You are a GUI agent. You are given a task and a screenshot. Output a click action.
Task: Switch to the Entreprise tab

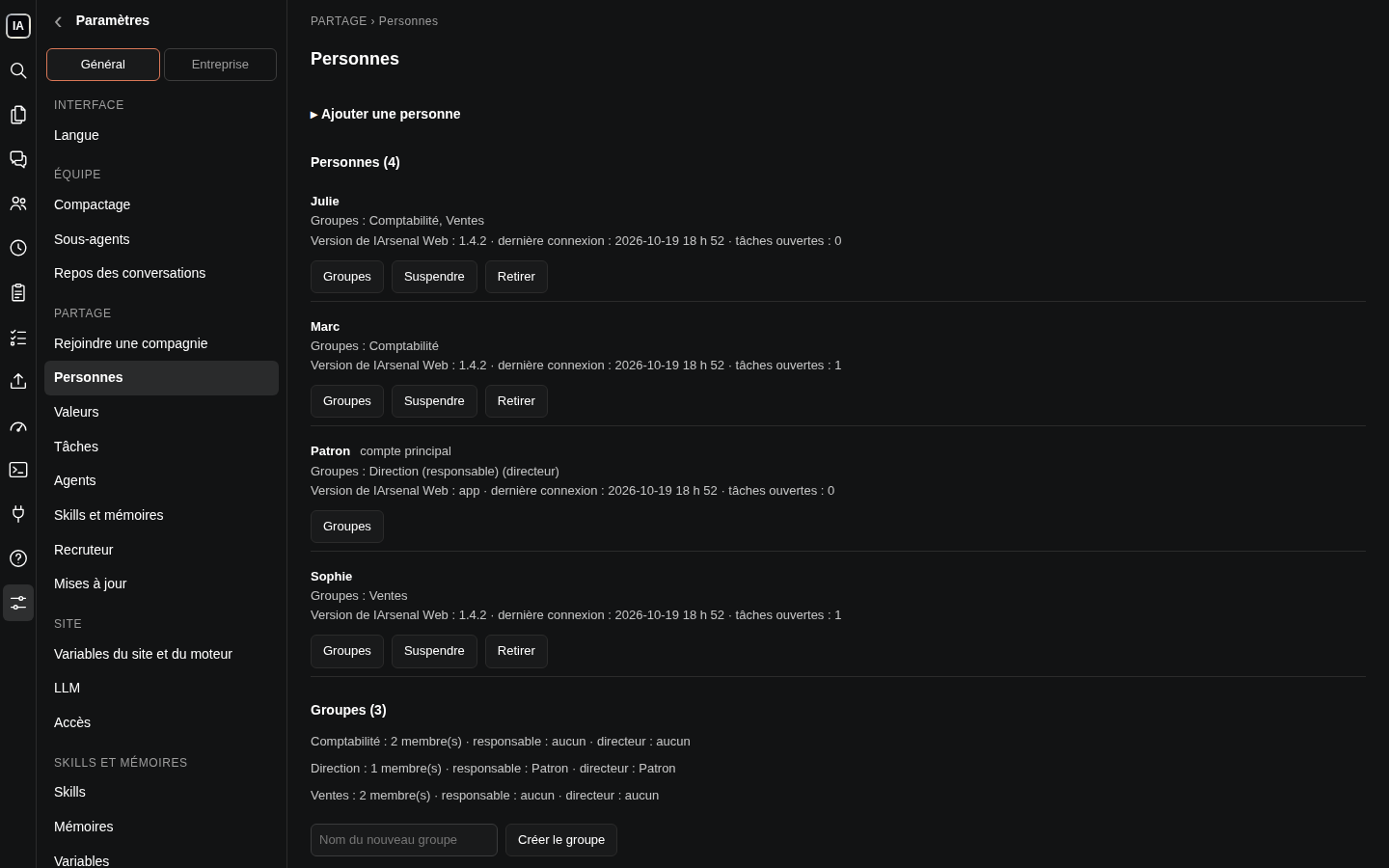click(220, 65)
